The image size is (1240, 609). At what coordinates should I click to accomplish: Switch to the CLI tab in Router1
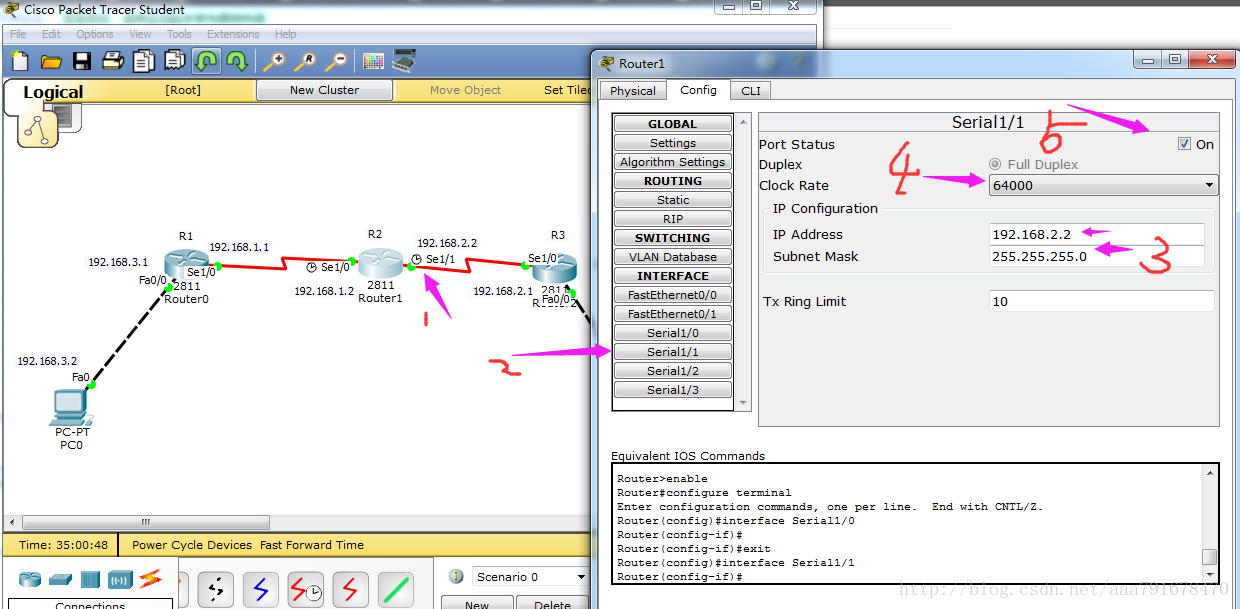751,91
